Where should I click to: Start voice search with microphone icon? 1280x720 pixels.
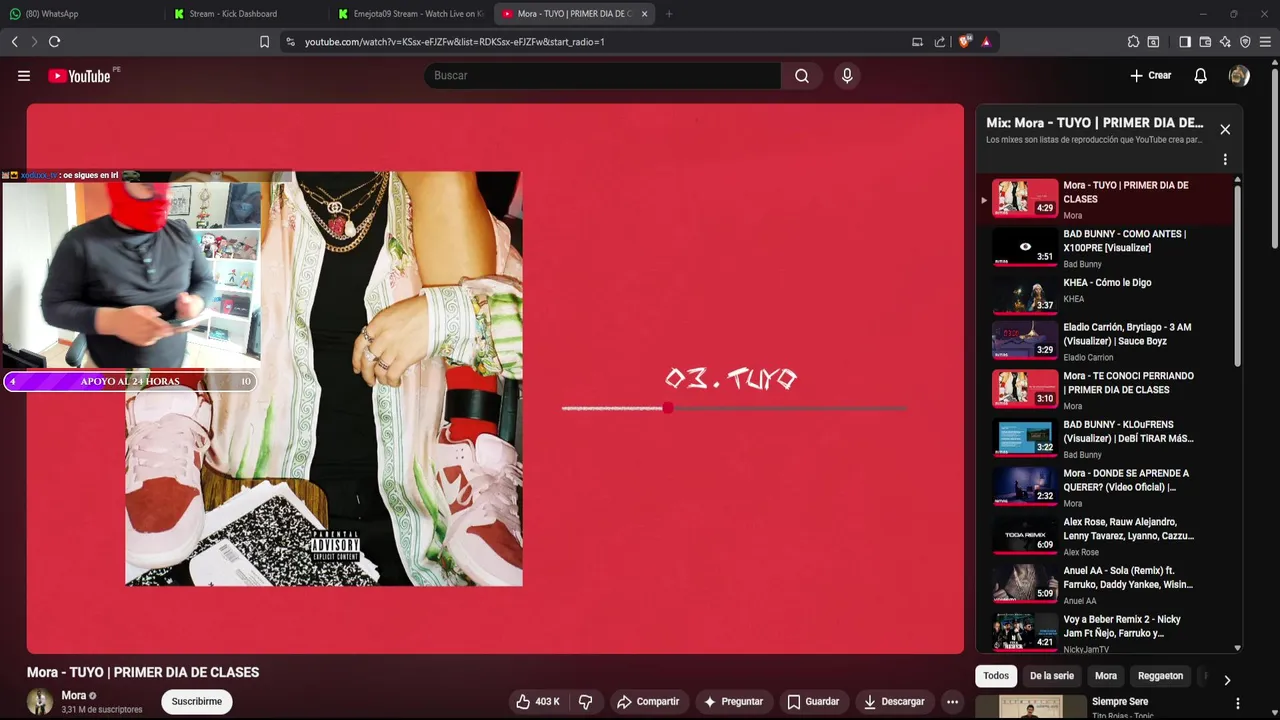[847, 76]
